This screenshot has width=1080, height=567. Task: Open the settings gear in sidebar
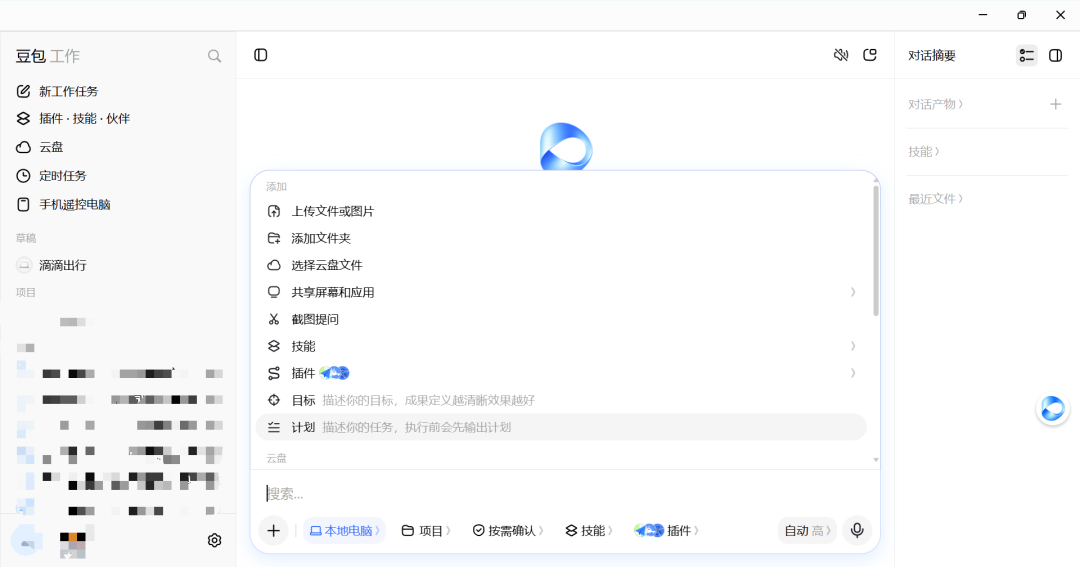pos(214,540)
